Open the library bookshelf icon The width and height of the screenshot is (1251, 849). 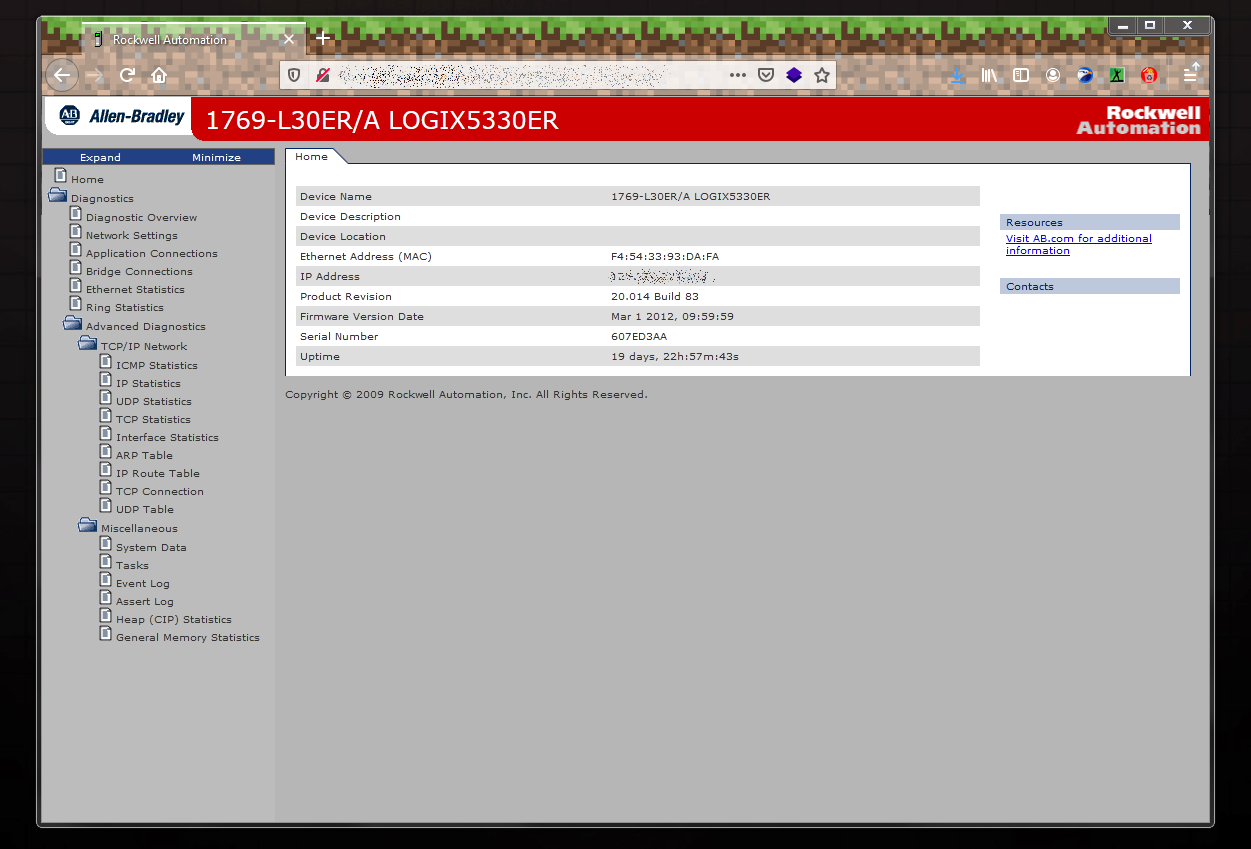(x=990, y=75)
